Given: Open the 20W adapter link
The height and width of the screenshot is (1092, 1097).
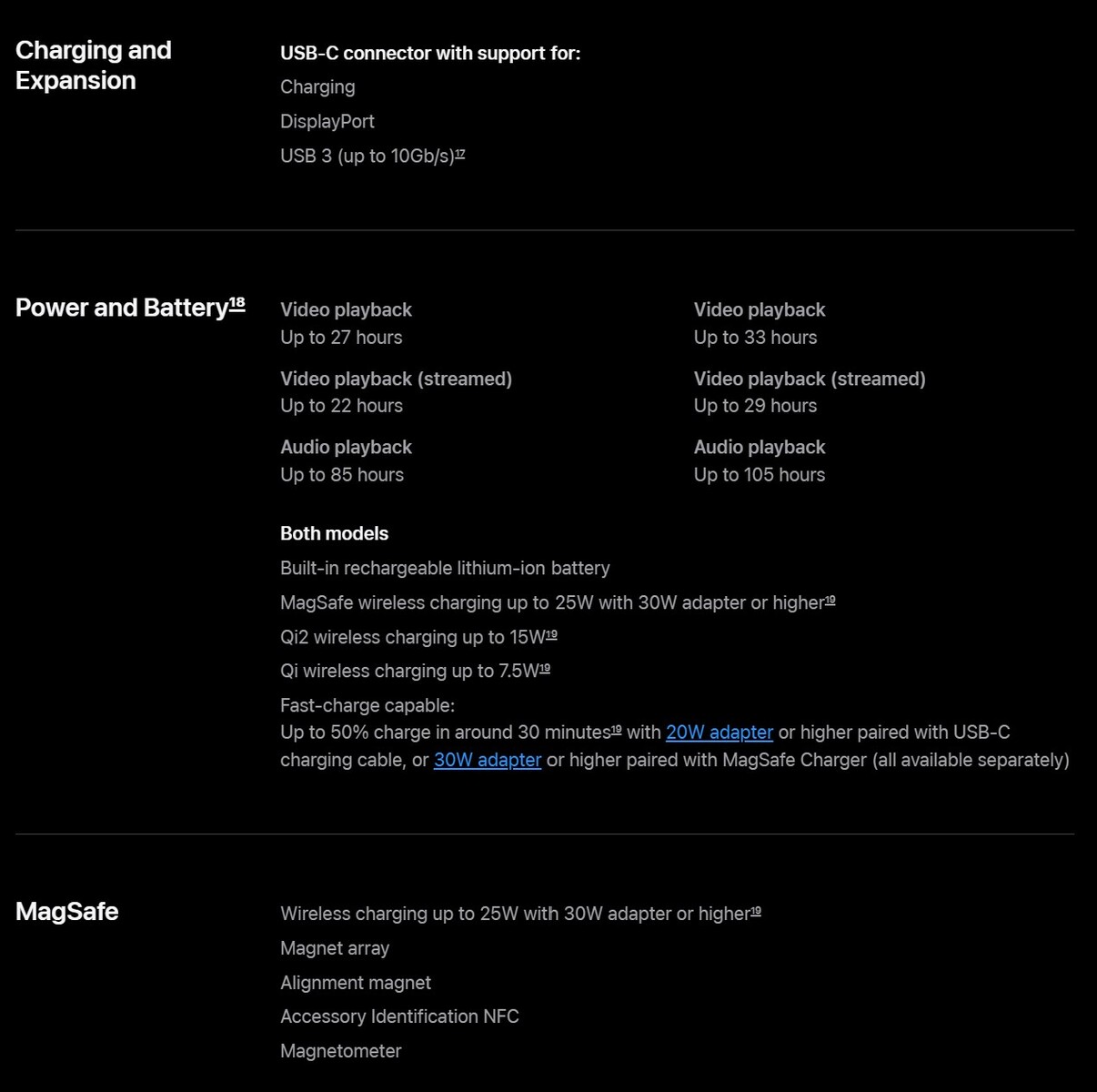Looking at the screenshot, I should (719, 733).
